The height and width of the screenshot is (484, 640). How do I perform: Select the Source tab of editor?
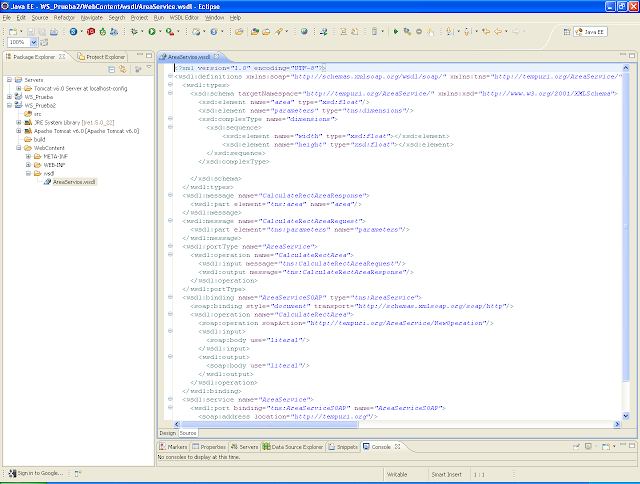point(188,433)
